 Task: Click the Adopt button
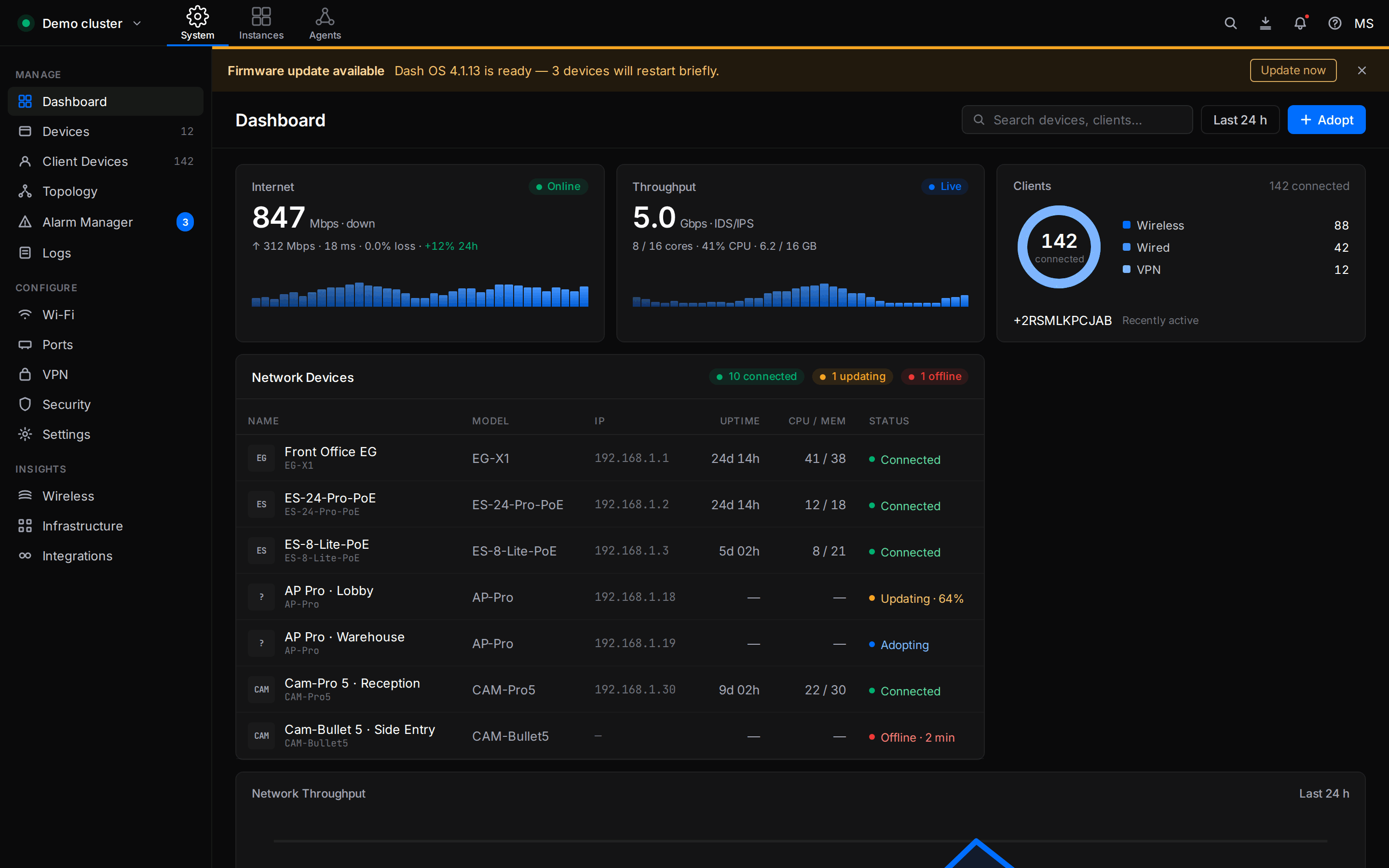point(1326,120)
